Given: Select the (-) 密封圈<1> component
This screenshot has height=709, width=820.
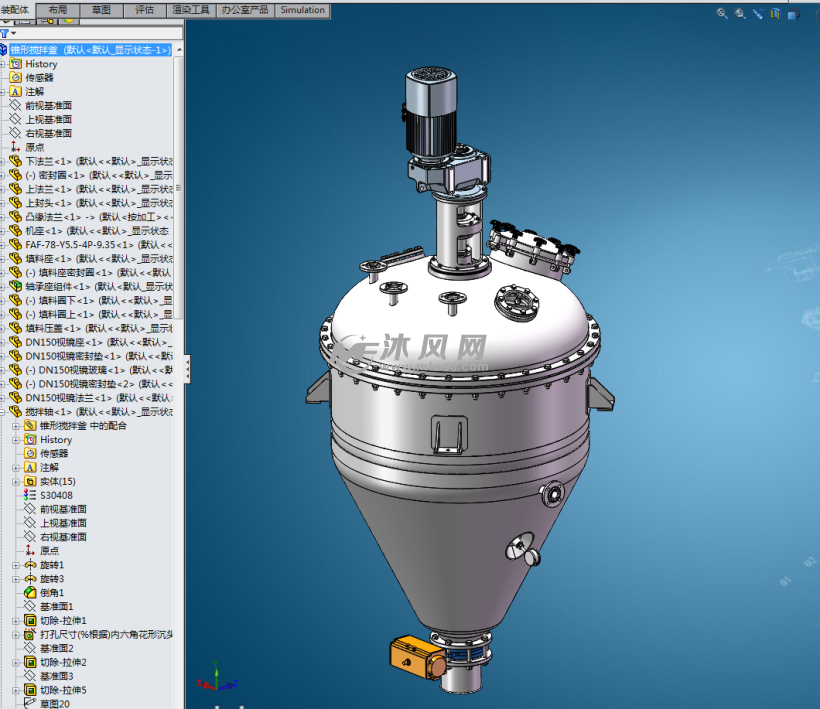Looking at the screenshot, I should click(x=99, y=175).
